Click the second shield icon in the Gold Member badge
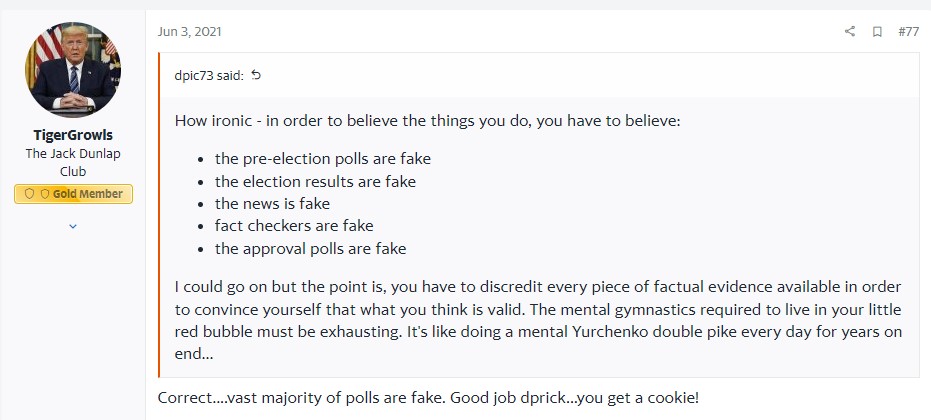Screen dimensions: 931x420 (44, 194)
